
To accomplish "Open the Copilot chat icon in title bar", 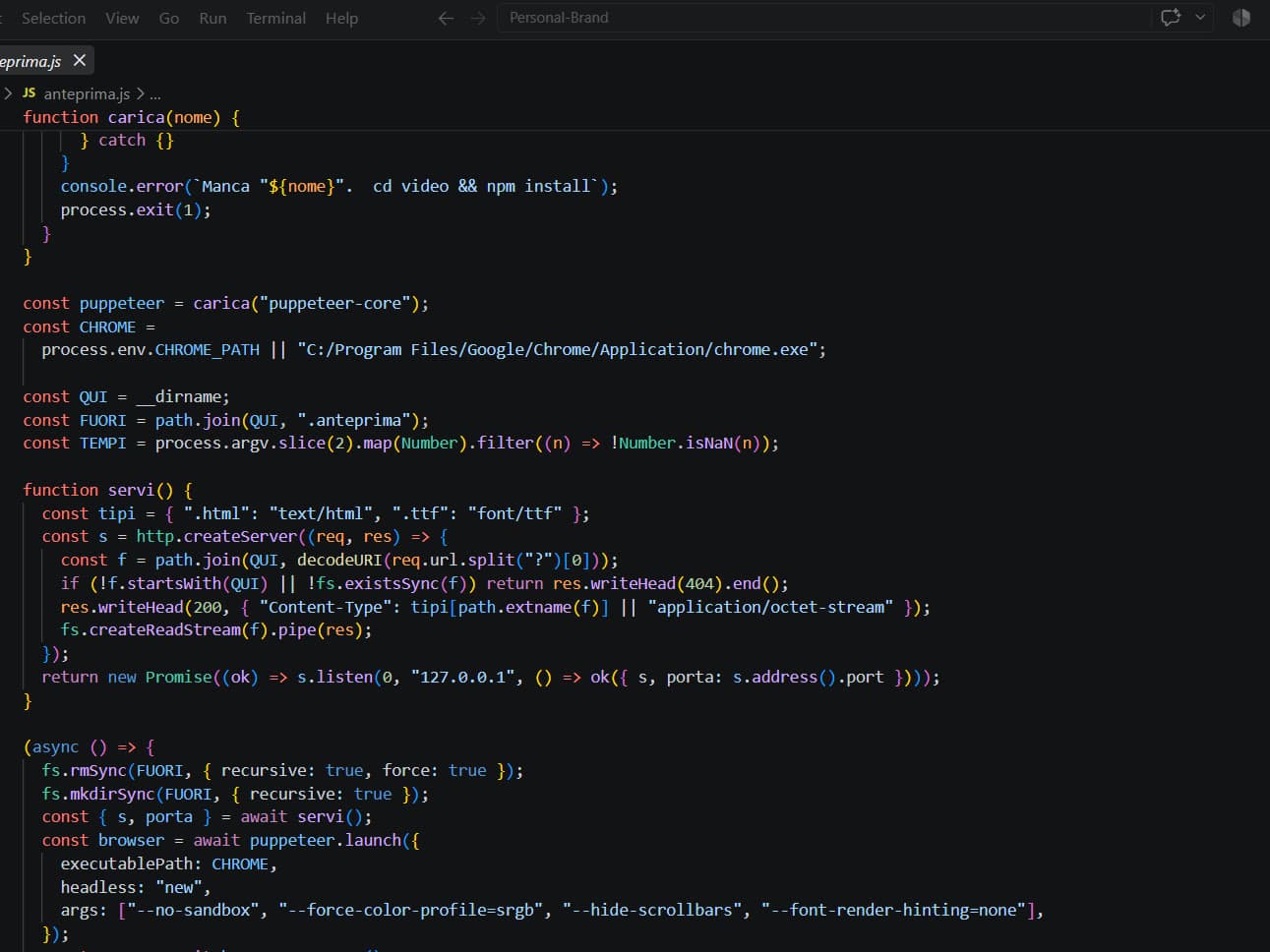I will [1171, 18].
